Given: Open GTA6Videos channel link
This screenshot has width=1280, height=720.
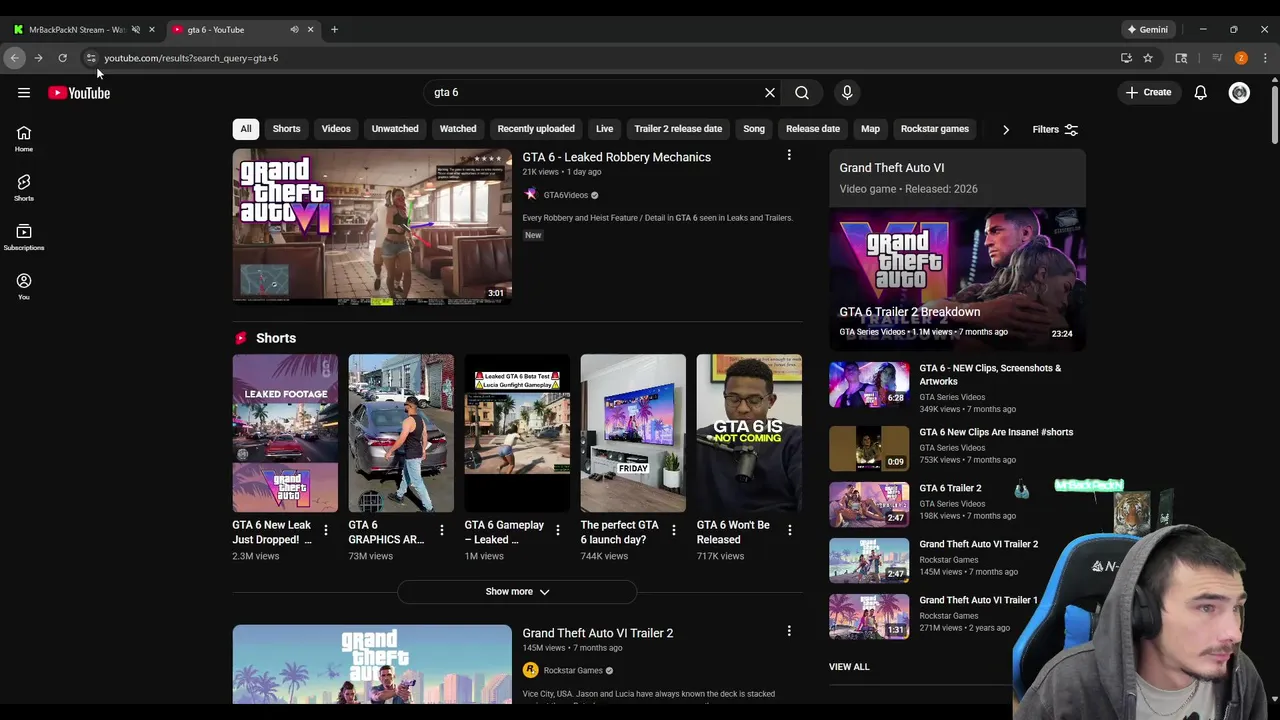Looking at the screenshot, I should coord(565,196).
